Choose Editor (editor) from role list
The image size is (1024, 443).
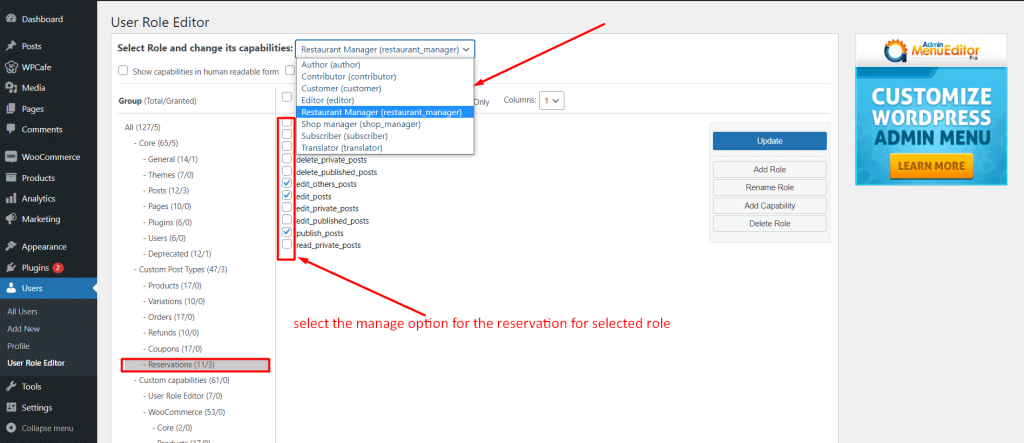pos(385,100)
